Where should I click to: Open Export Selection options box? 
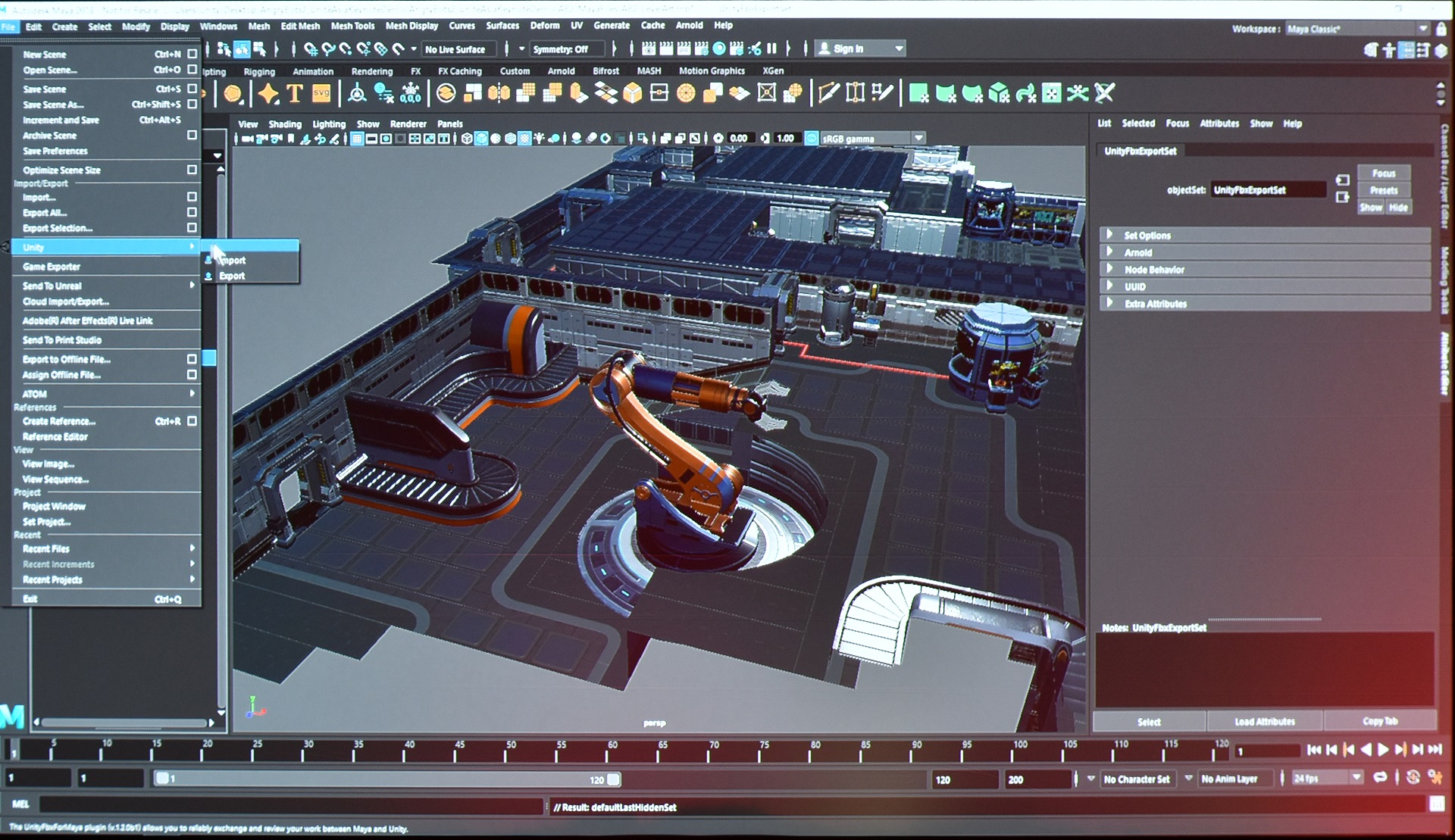[192, 227]
